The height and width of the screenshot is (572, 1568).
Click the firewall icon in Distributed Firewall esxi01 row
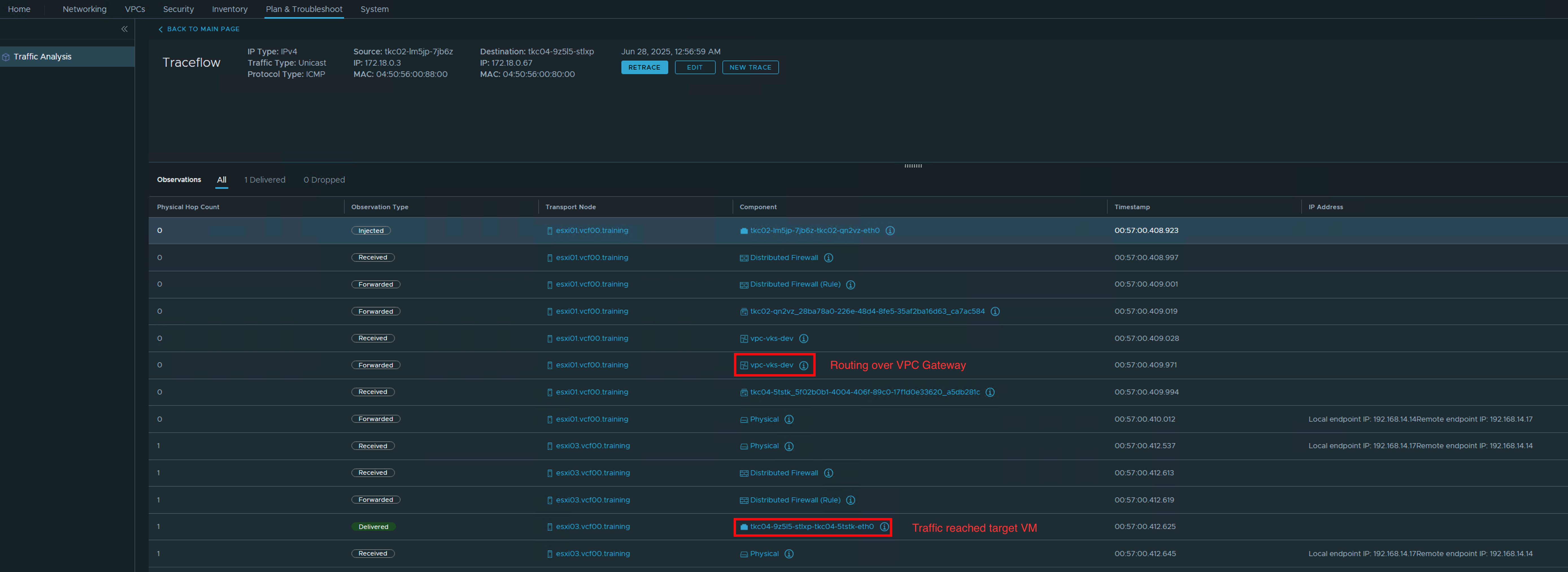tap(744, 258)
